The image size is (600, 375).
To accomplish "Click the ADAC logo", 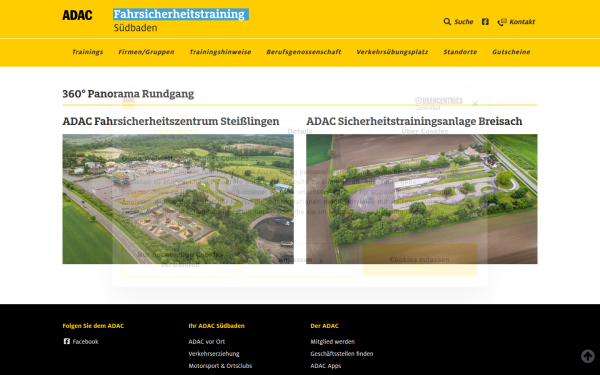I will (77, 15).
